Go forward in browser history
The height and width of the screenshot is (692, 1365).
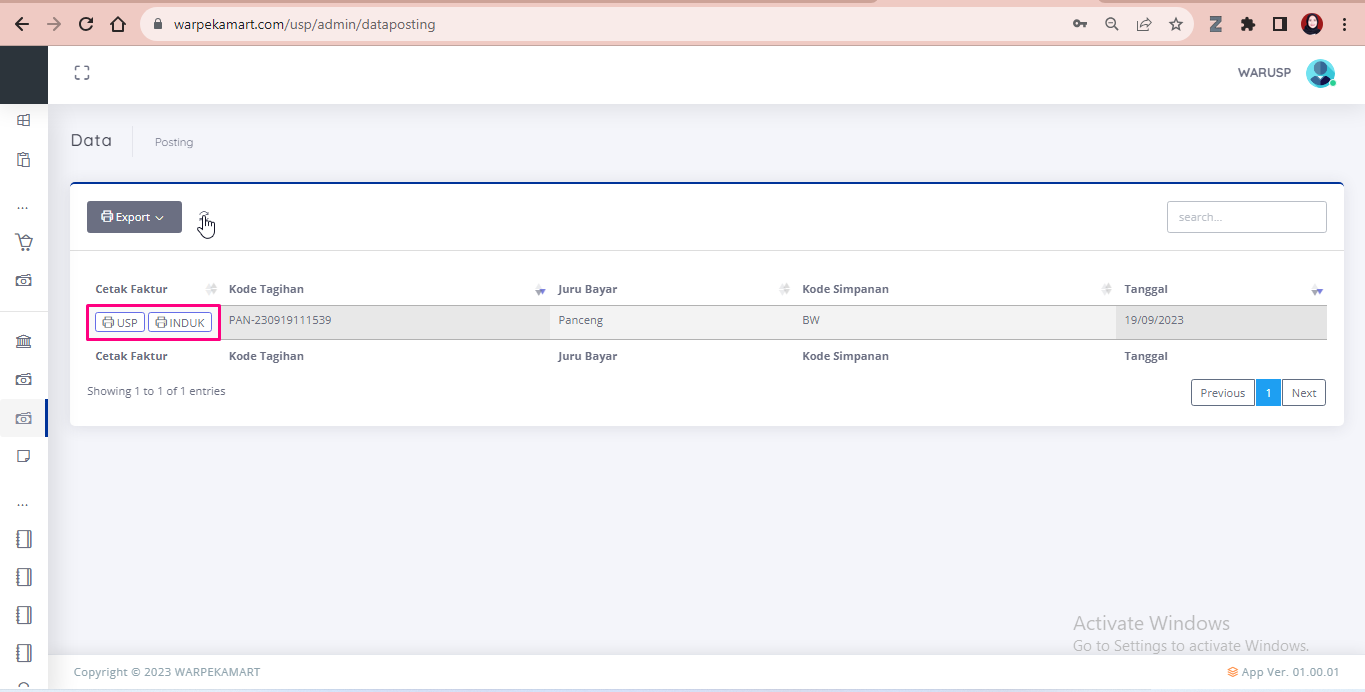tap(54, 24)
